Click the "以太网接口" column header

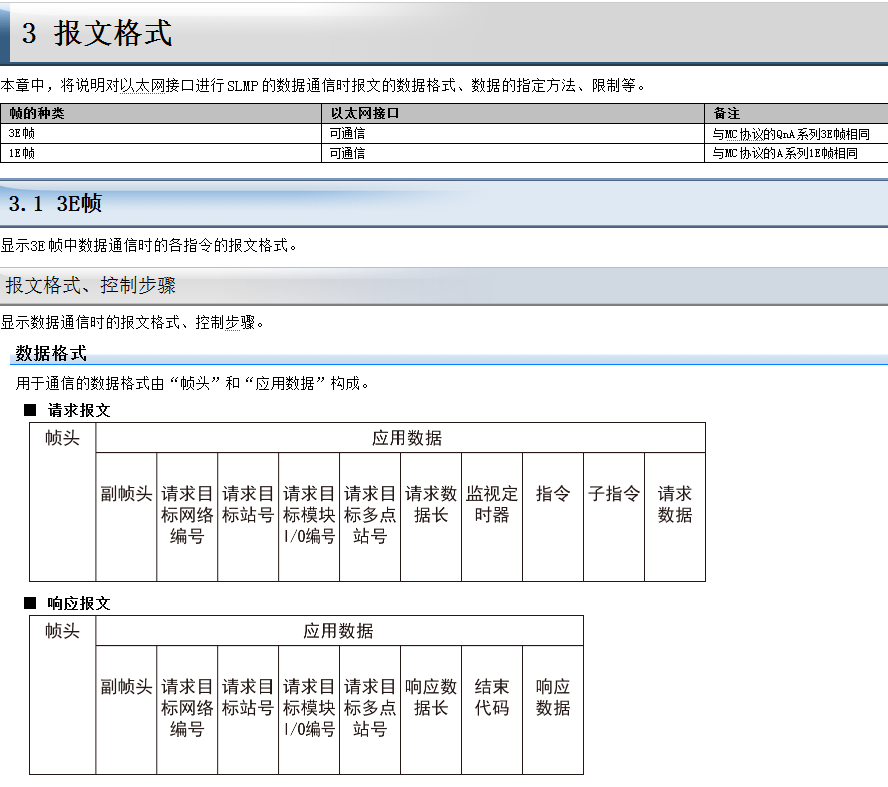[365, 114]
